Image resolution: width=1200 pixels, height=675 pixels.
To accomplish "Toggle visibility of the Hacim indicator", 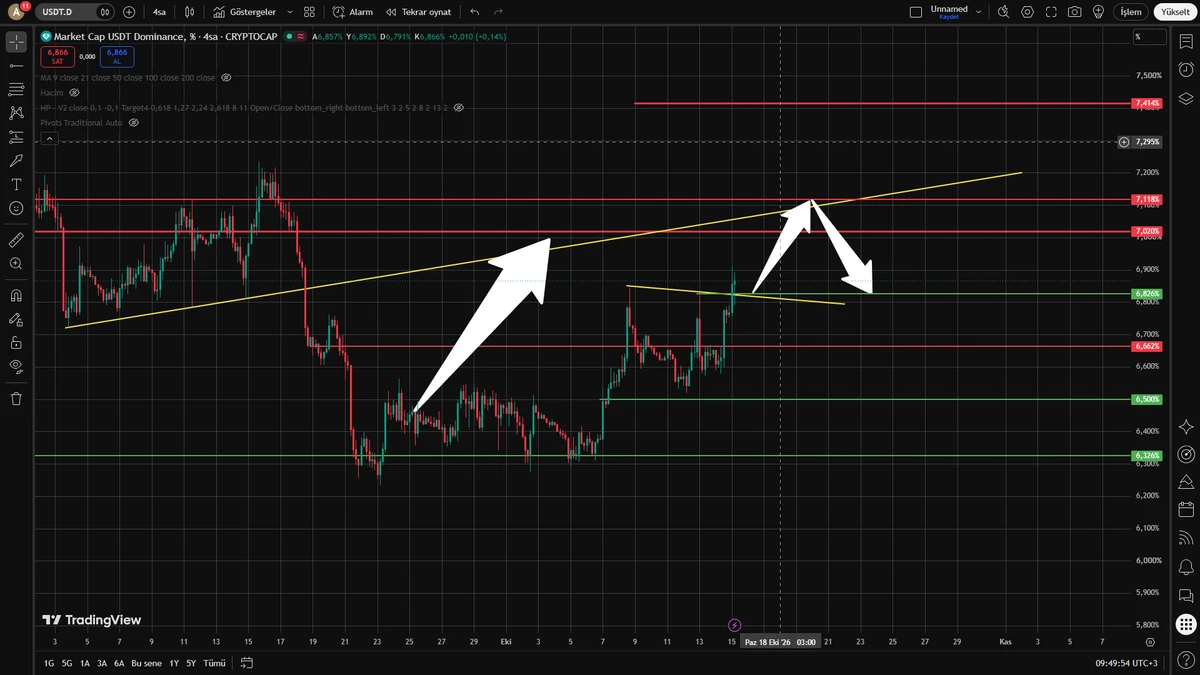I will 74,92.
